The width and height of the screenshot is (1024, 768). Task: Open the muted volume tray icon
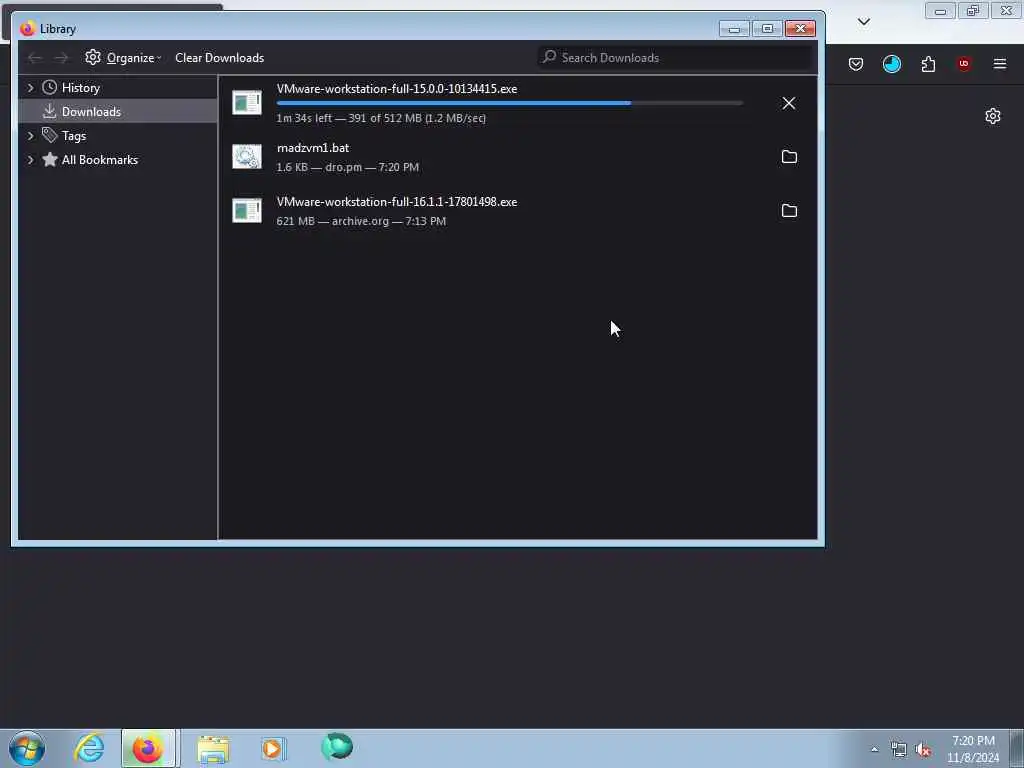pos(923,750)
